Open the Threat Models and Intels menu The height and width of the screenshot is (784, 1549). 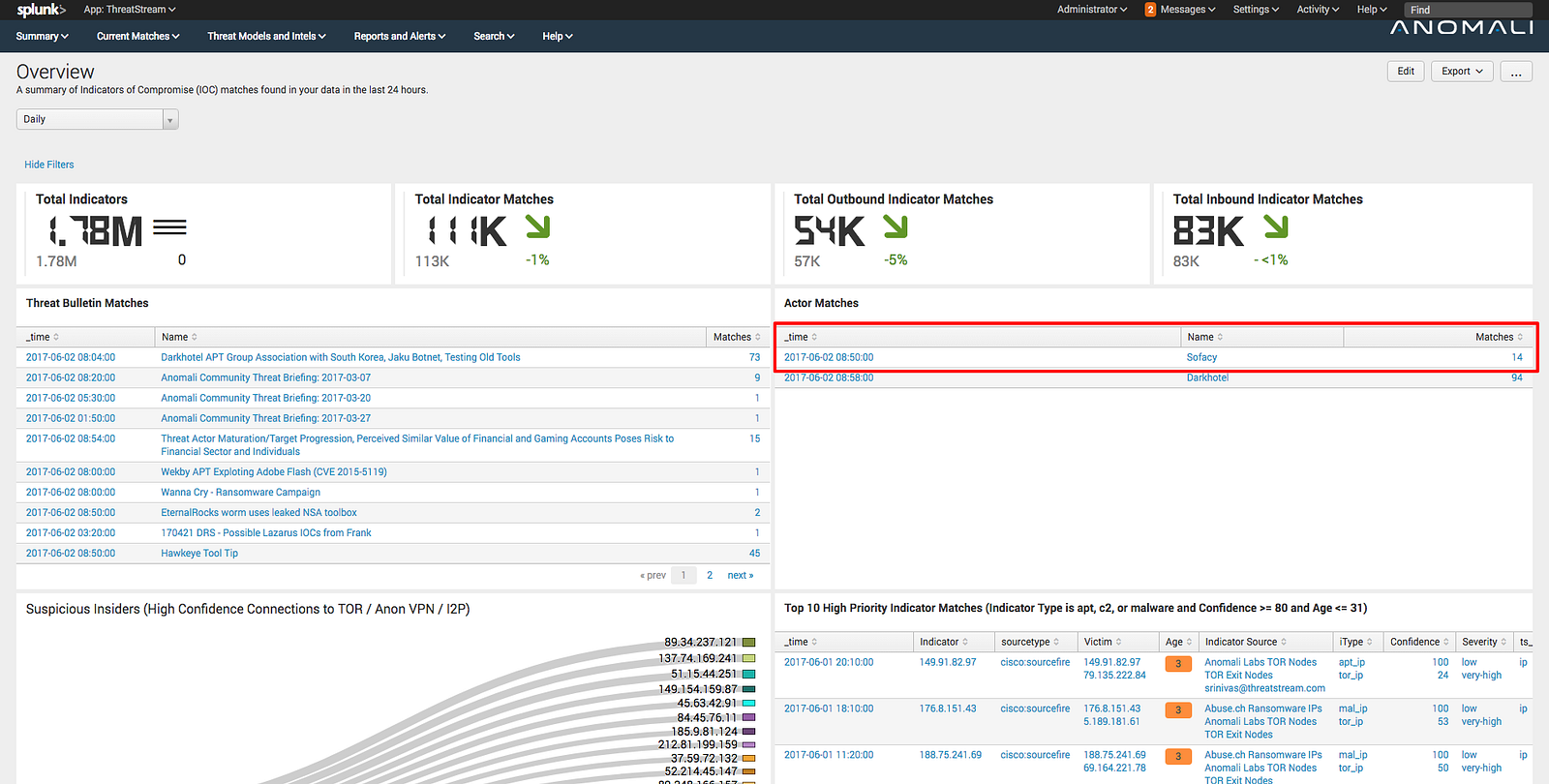point(266,36)
